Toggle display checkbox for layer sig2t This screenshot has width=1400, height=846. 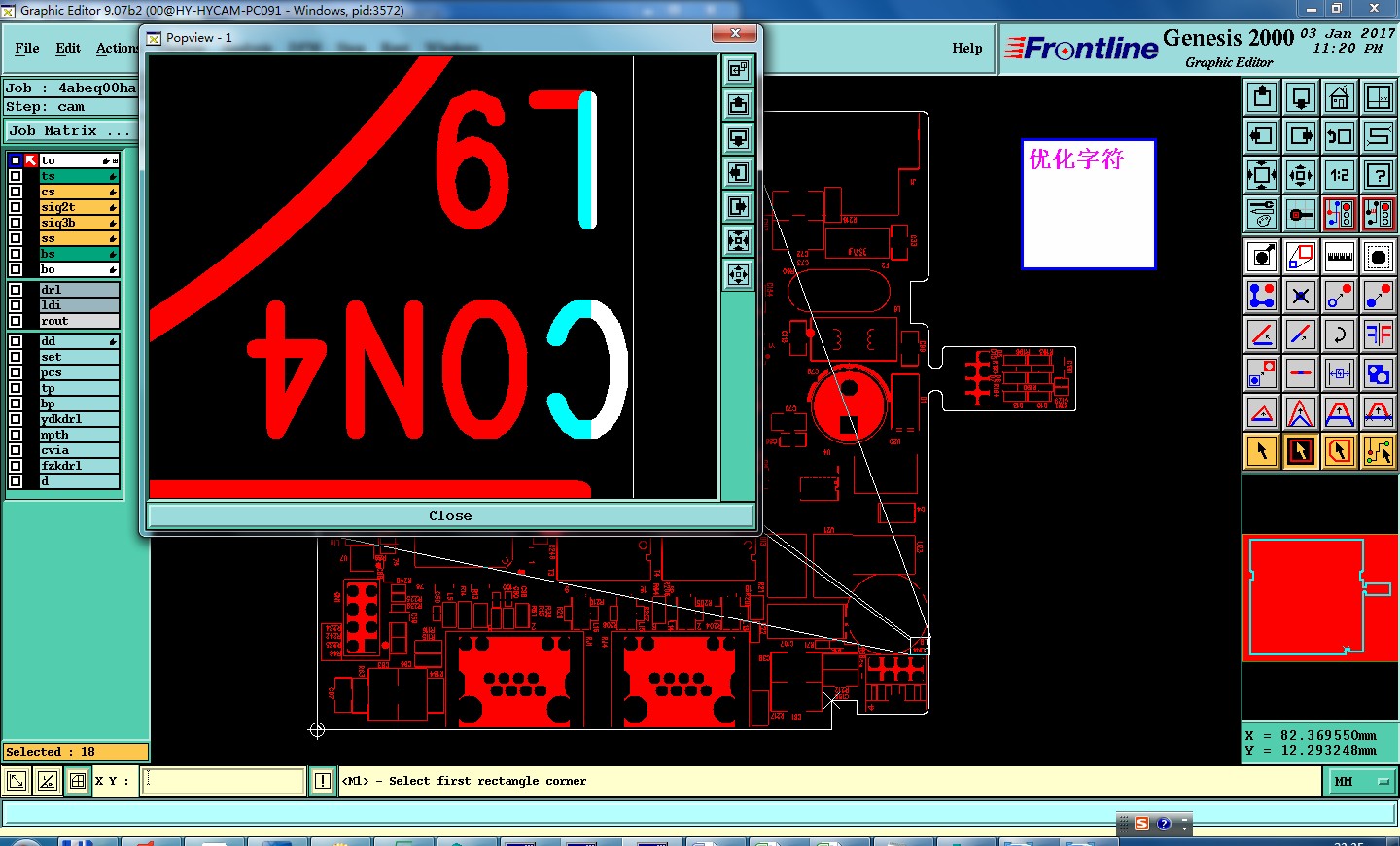[x=16, y=207]
